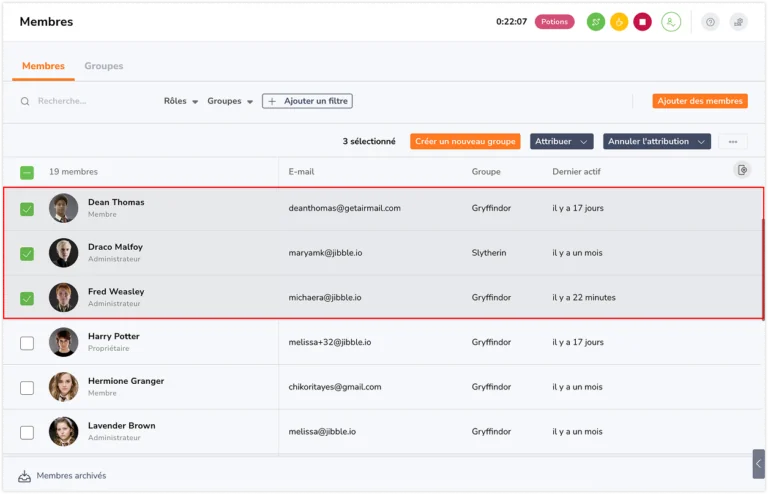This screenshot has height=494, width=768.
Task: Click the 'il y a 22 minutes' cell
Action: click(x=584, y=297)
